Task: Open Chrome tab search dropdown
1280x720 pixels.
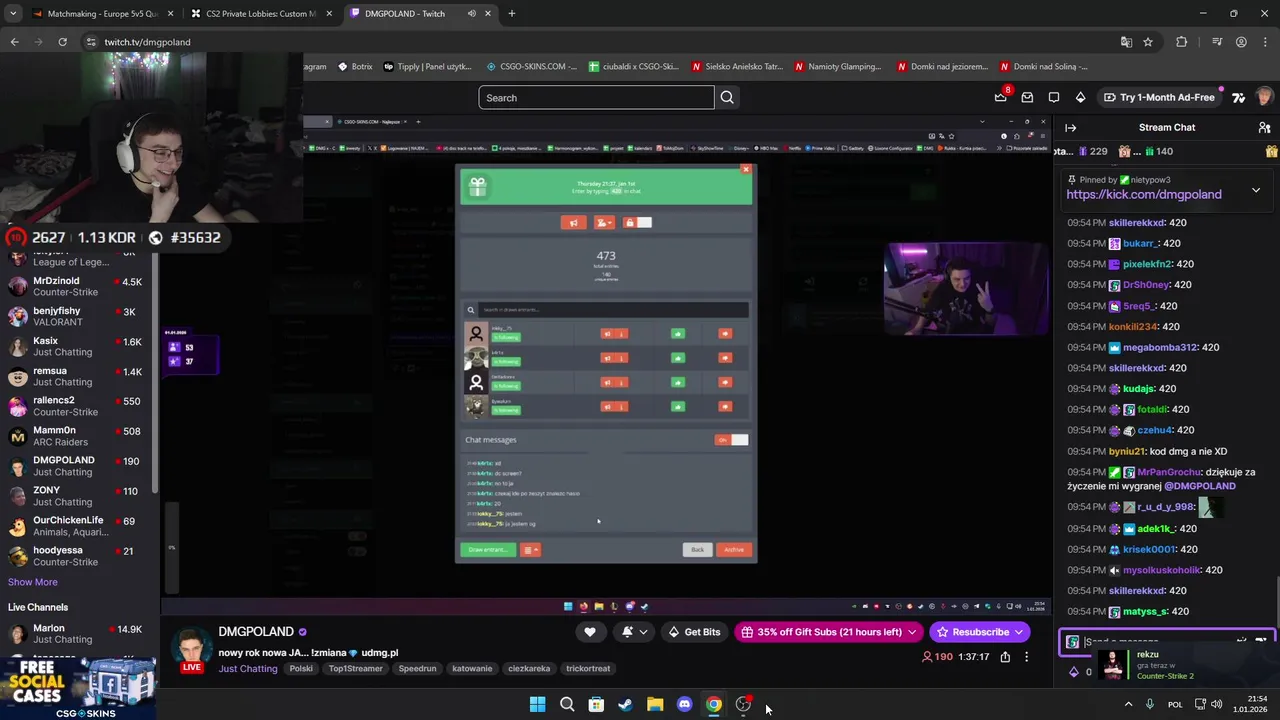Action: (13, 14)
